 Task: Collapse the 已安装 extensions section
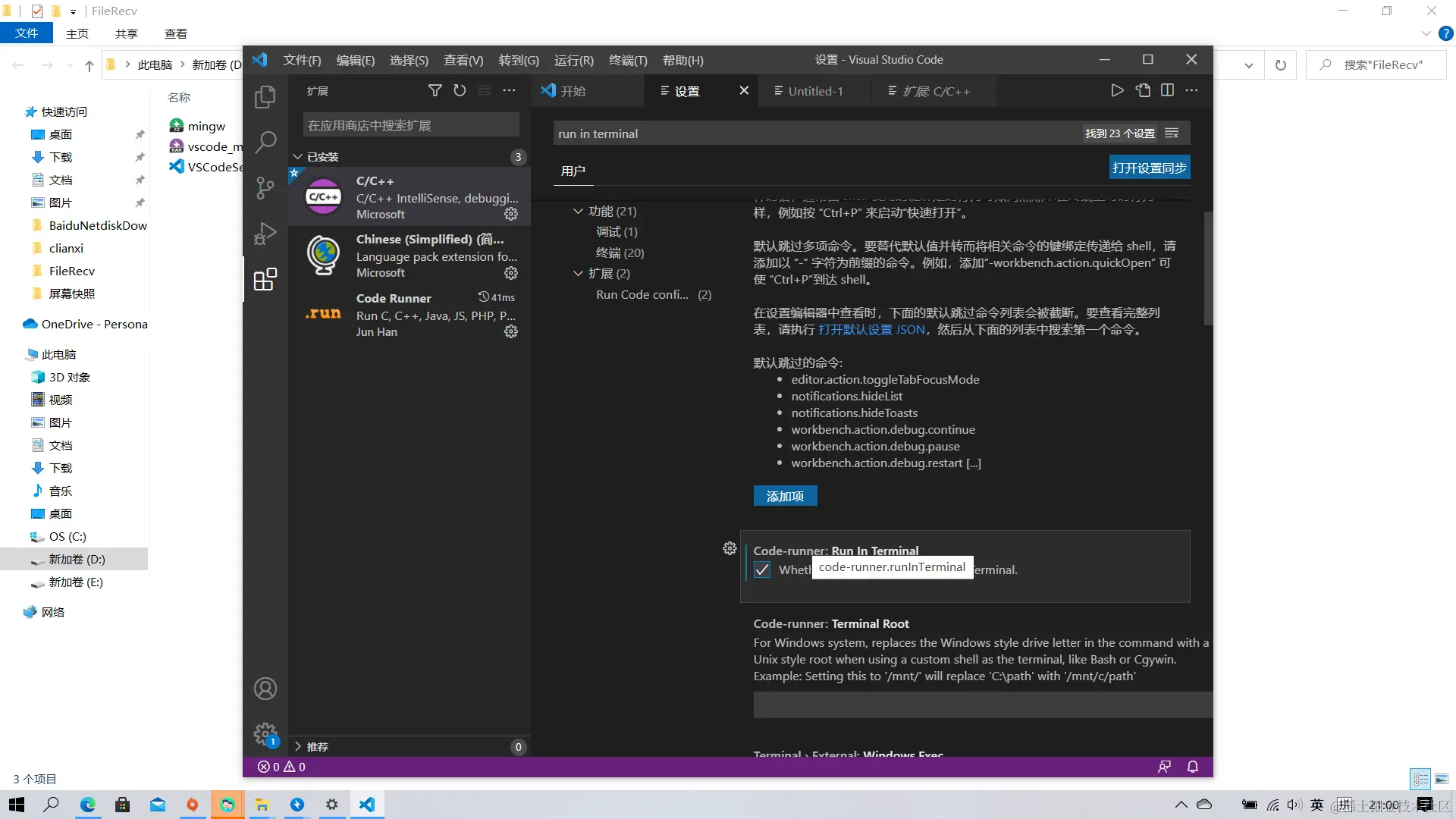pyautogui.click(x=298, y=157)
